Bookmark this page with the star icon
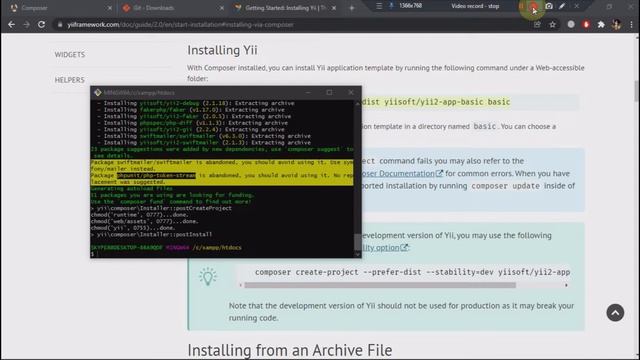This screenshot has width=640, height=360. (x=553, y=24)
